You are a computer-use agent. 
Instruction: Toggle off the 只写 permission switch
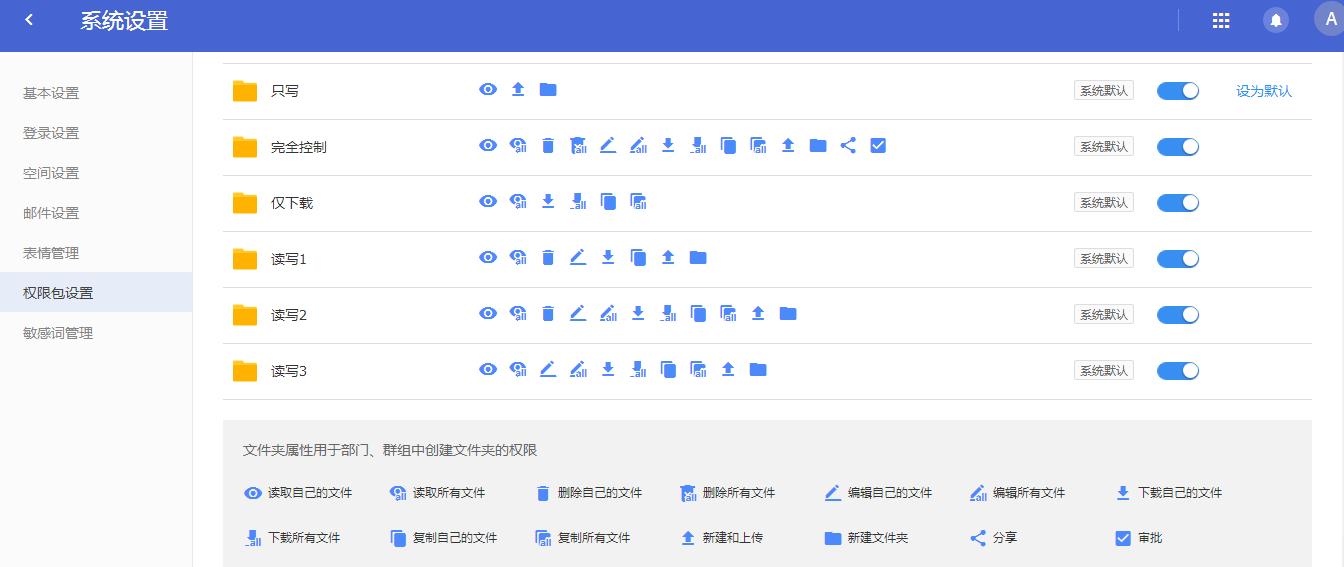(1177, 91)
